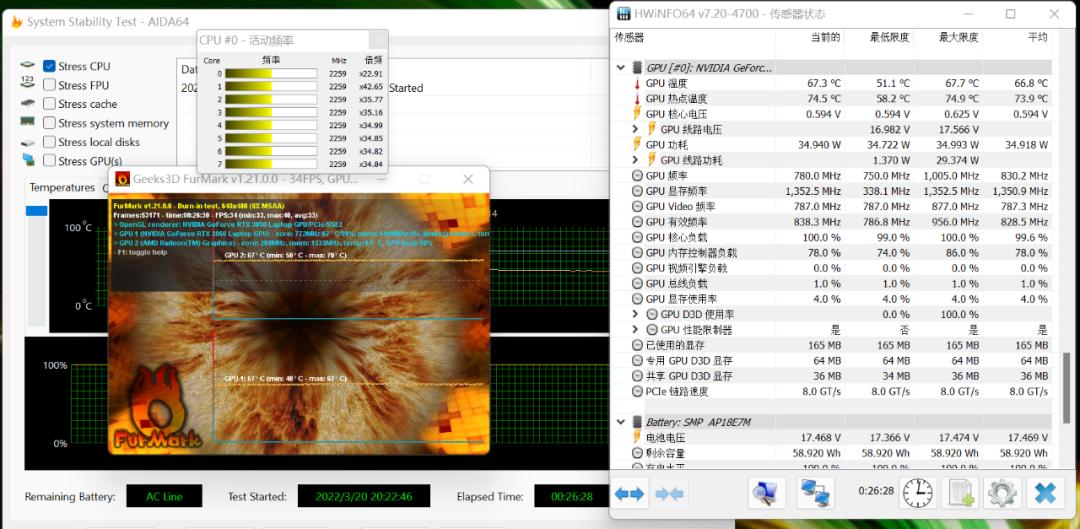This screenshot has width=1080, height=529.
Task: Click the circle icon of GPU 频率 row
Action: (638, 176)
